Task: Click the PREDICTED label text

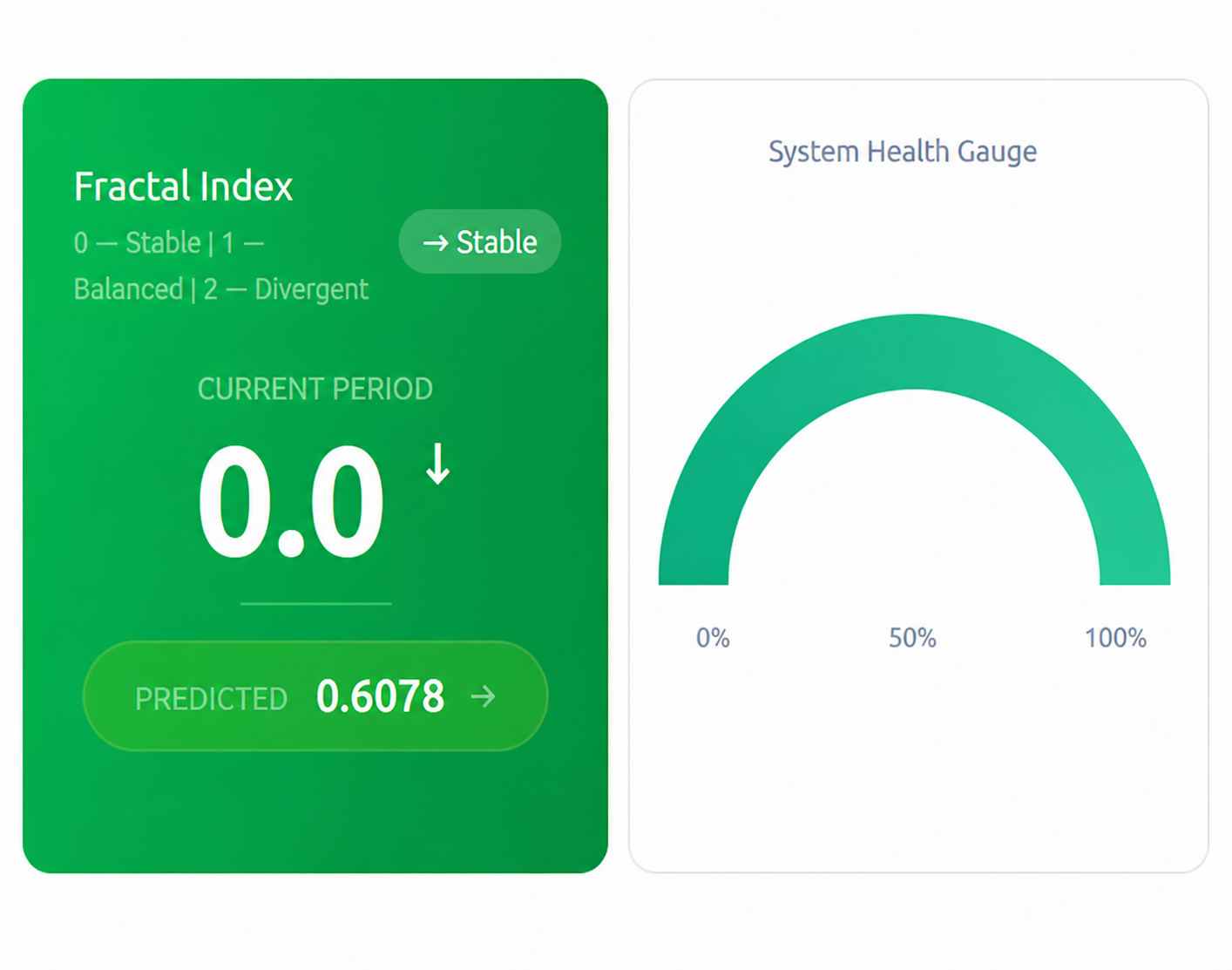Action: pyautogui.click(x=211, y=699)
